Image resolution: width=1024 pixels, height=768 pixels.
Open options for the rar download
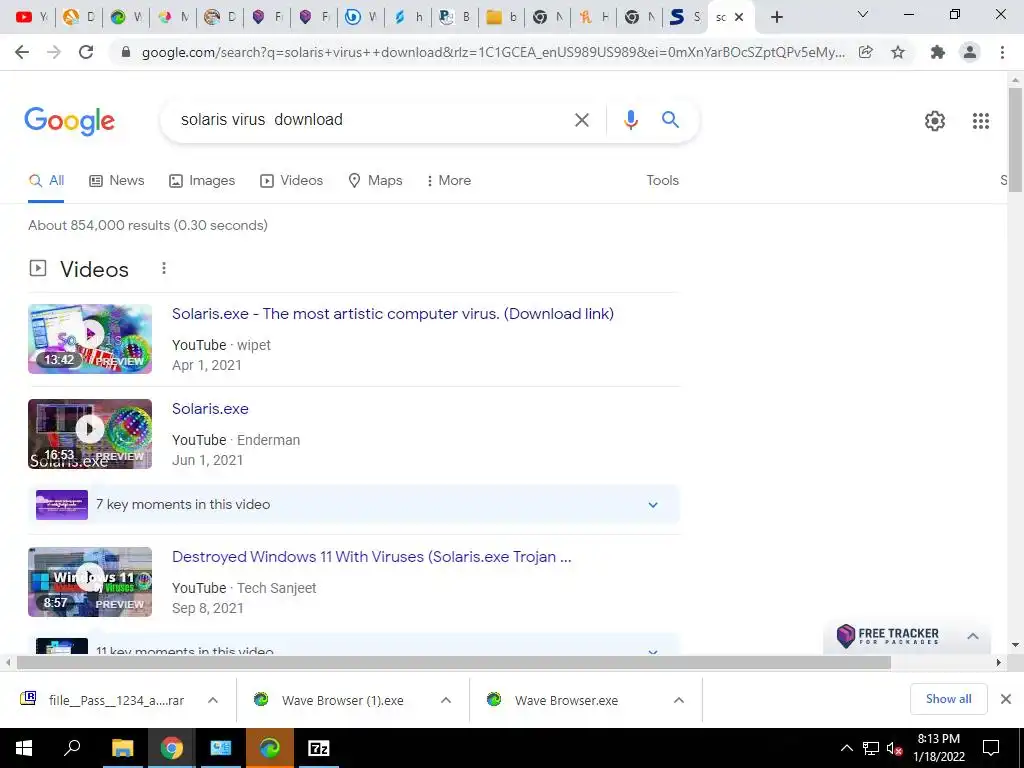coord(212,700)
